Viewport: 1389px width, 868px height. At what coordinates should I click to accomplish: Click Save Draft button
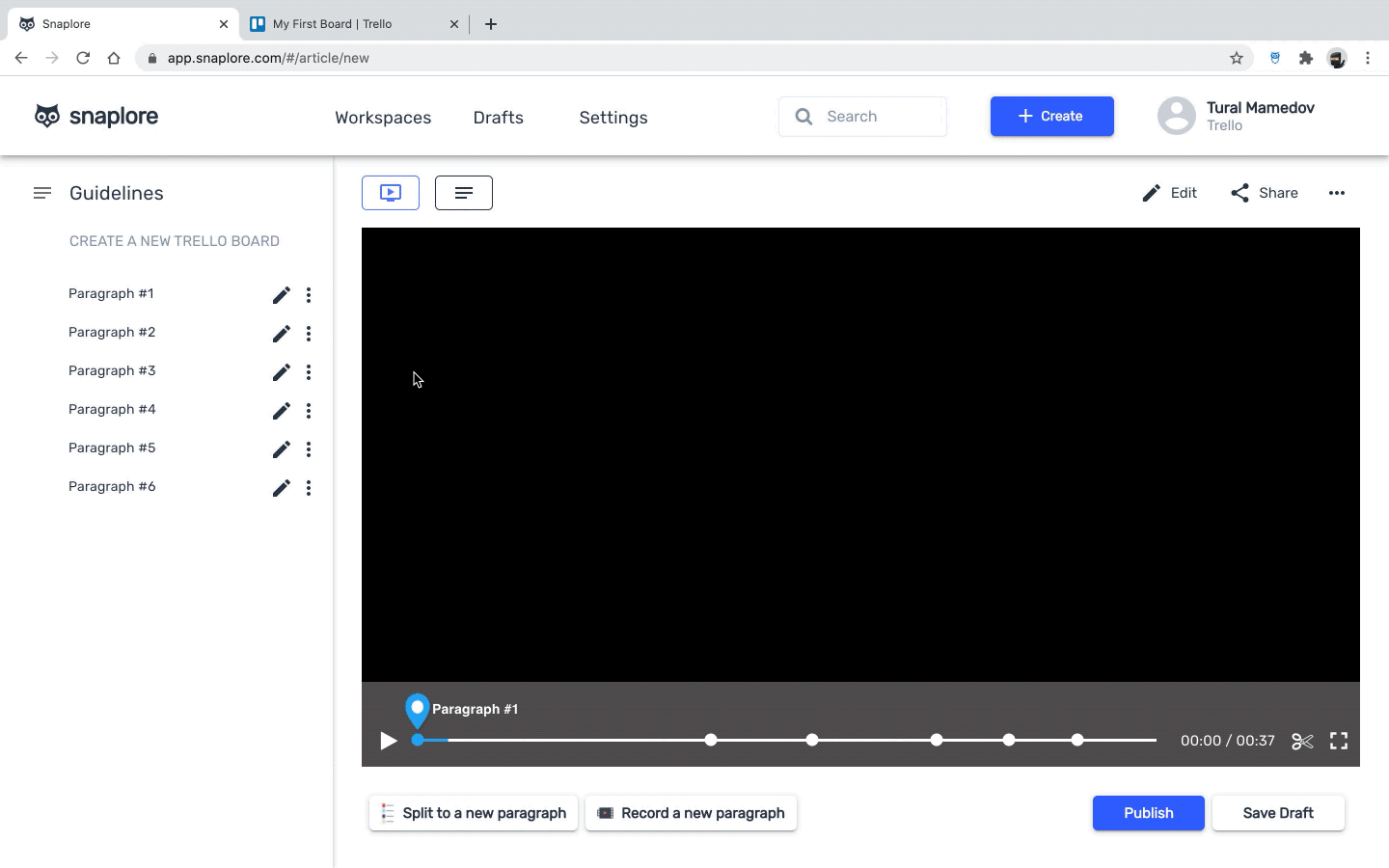point(1278,813)
